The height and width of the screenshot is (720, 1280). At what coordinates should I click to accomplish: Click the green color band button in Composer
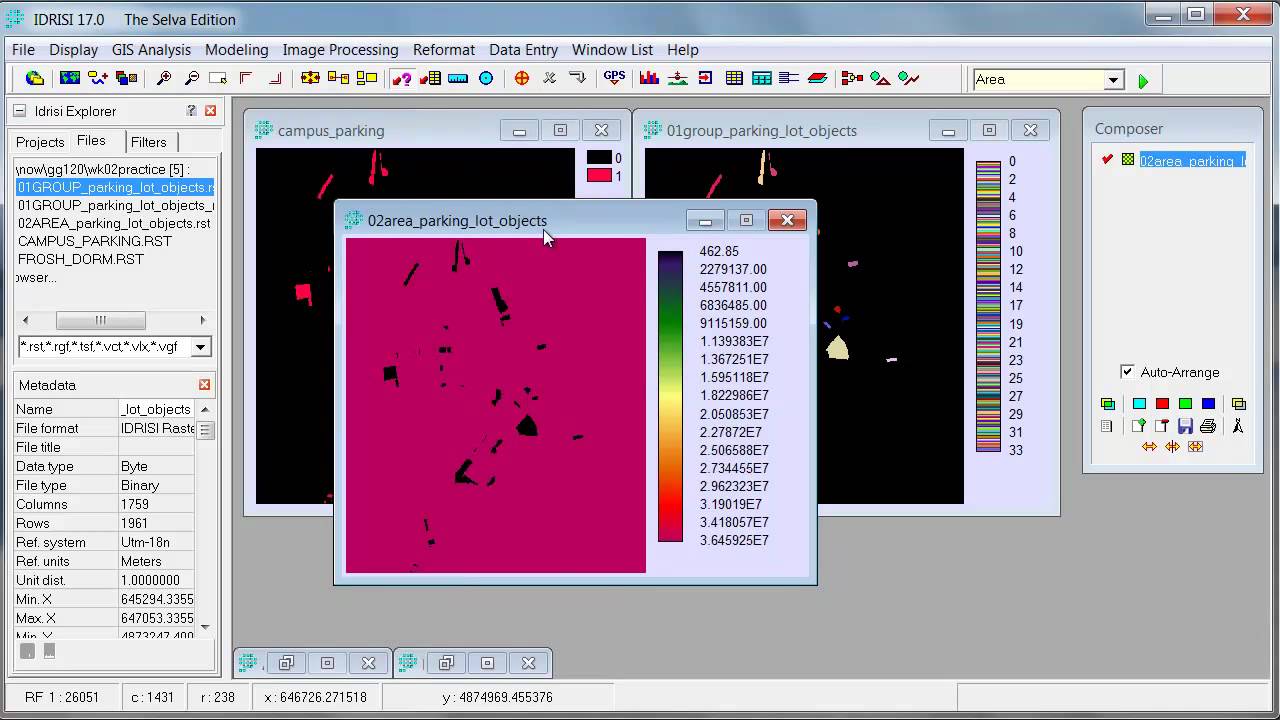click(1185, 404)
